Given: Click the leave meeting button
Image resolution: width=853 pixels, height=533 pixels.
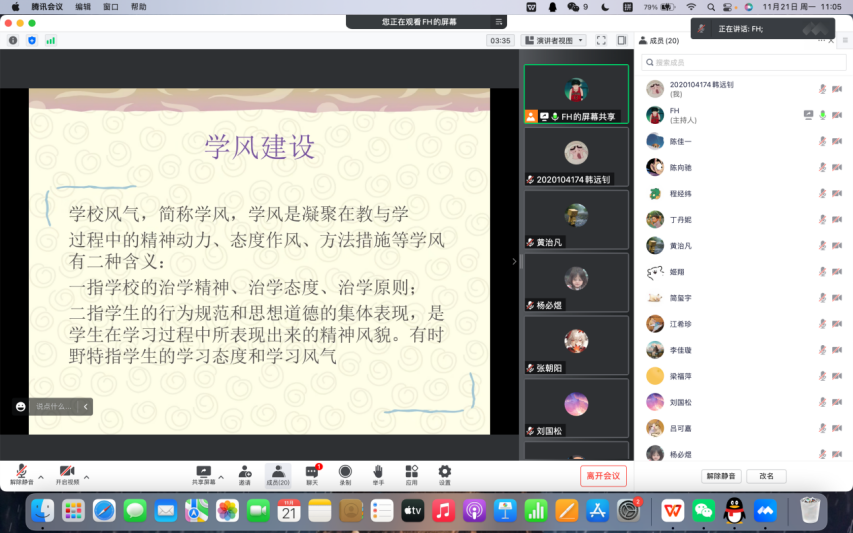Looking at the screenshot, I should [x=603, y=476].
